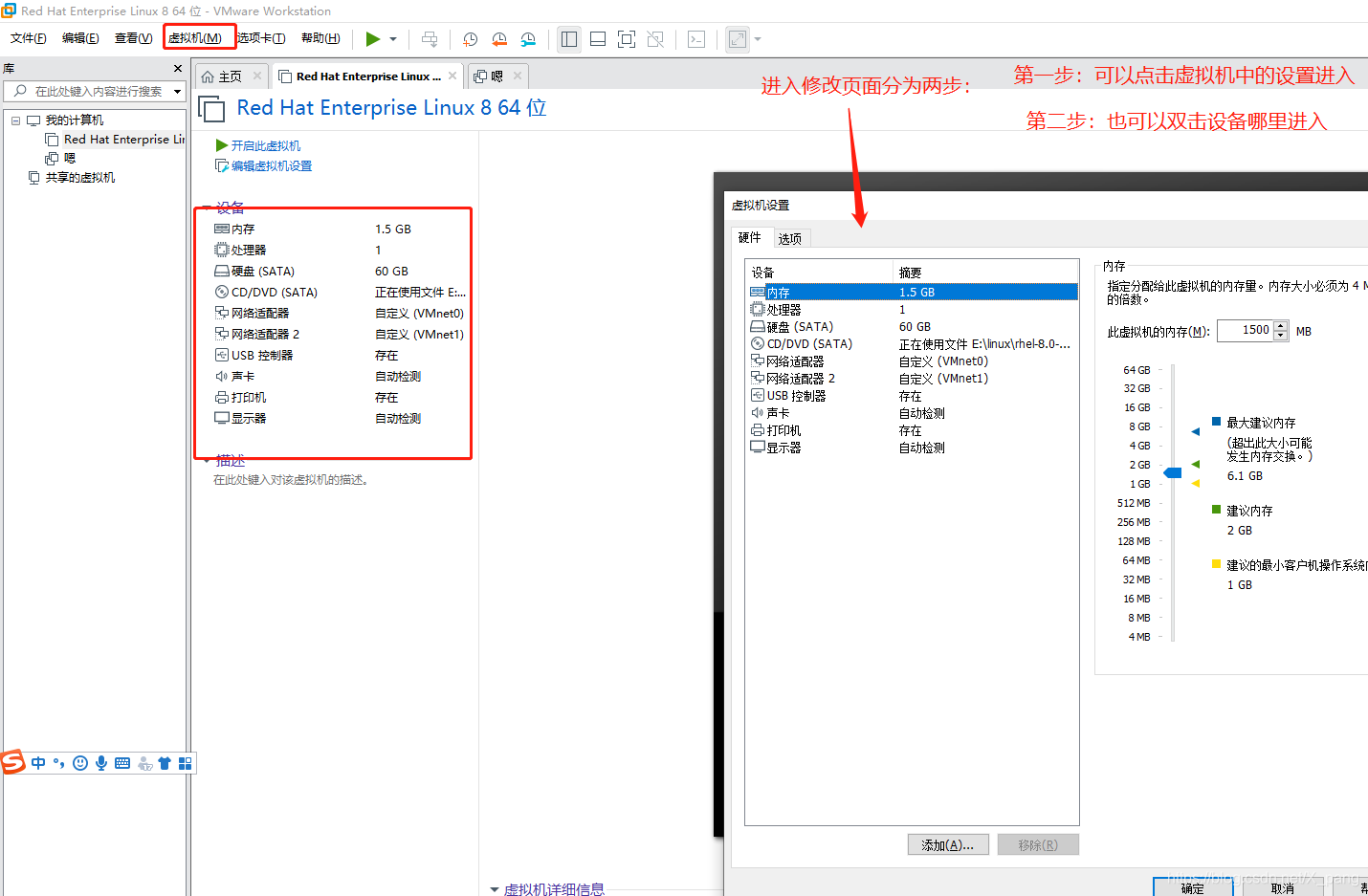Switch to 选项 tab in settings dialog
Viewport: 1368px width, 896px height.
(790, 239)
